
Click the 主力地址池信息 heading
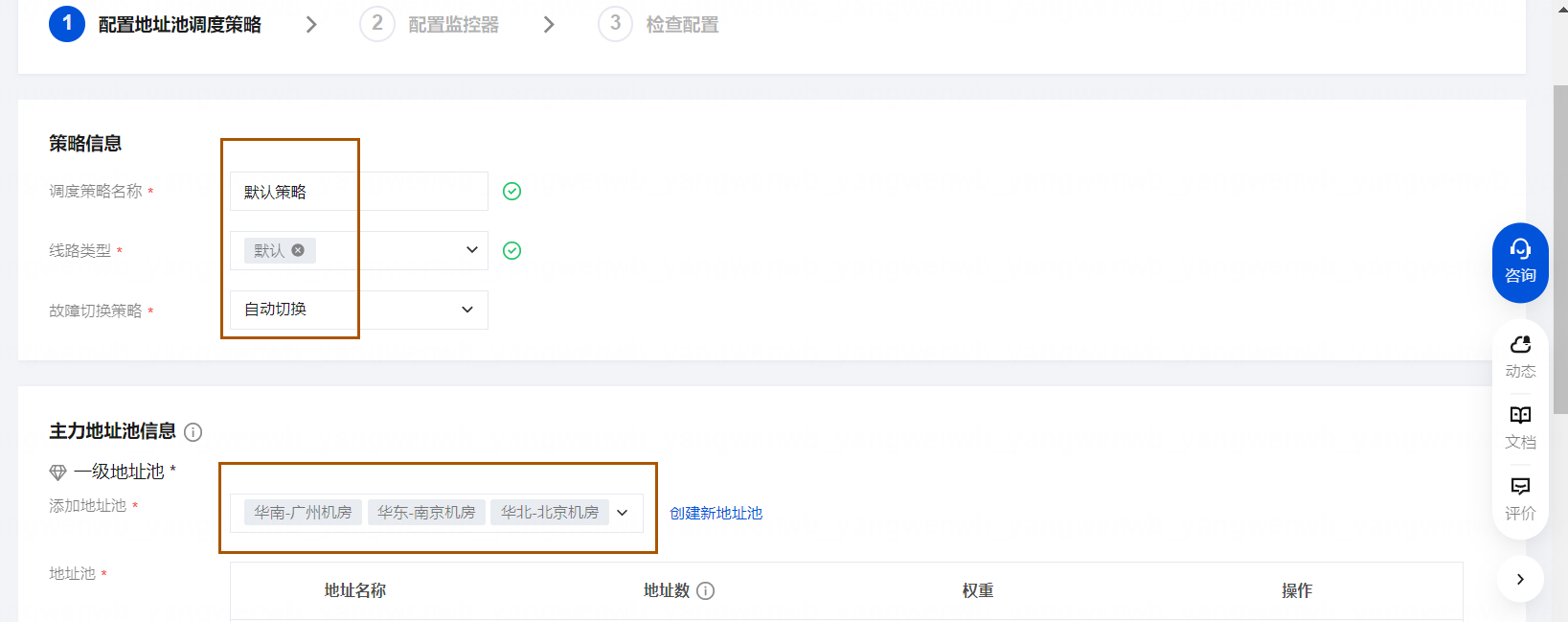(113, 431)
